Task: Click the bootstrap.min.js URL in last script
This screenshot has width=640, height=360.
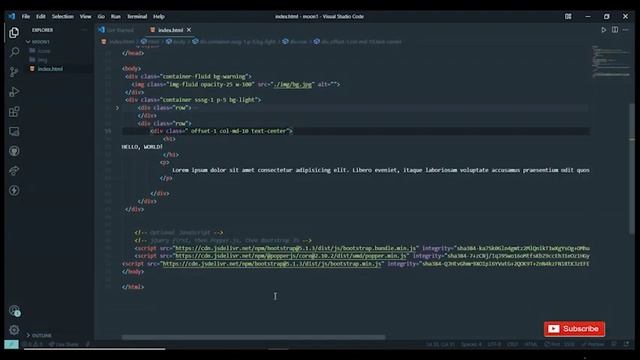Action: pos(272,264)
